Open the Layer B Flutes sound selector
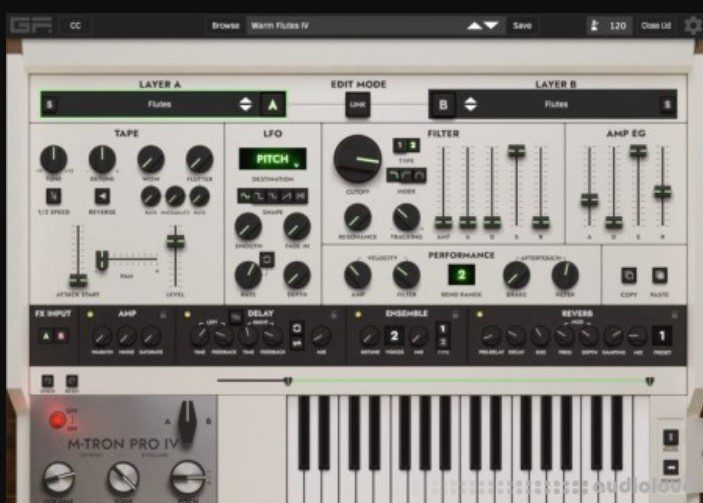This screenshot has width=703, height=503. (x=556, y=104)
